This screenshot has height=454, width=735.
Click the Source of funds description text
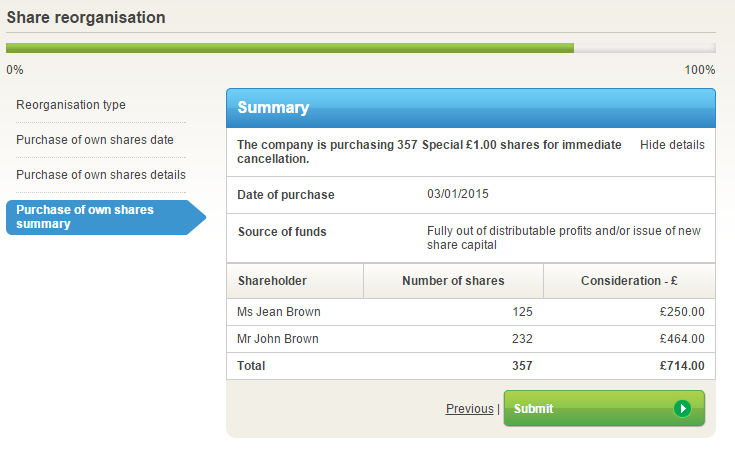pos(563,238)
